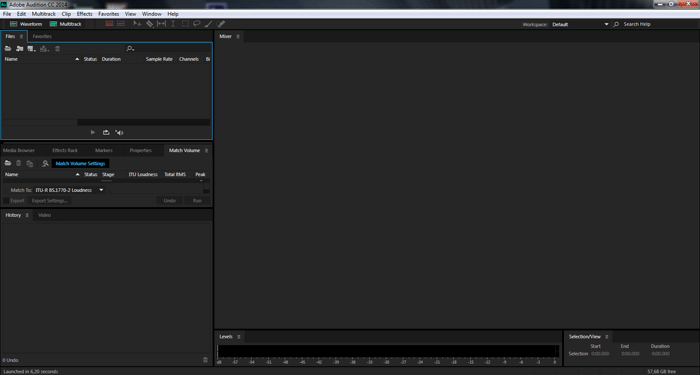Select the Time Selection tool
This screenshot has width=700, height=375.
coord(173,24)
